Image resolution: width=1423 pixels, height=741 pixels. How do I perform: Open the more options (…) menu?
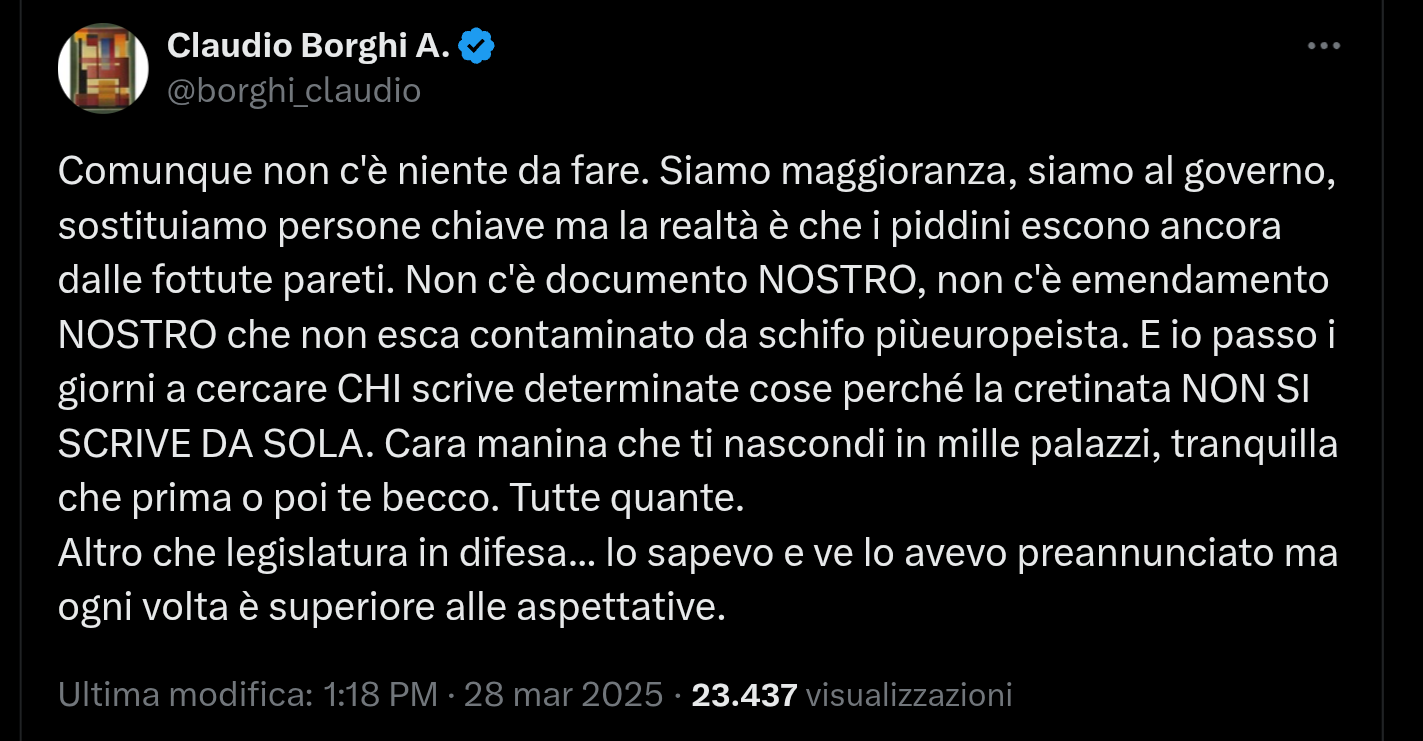(x=1325, y=44)
